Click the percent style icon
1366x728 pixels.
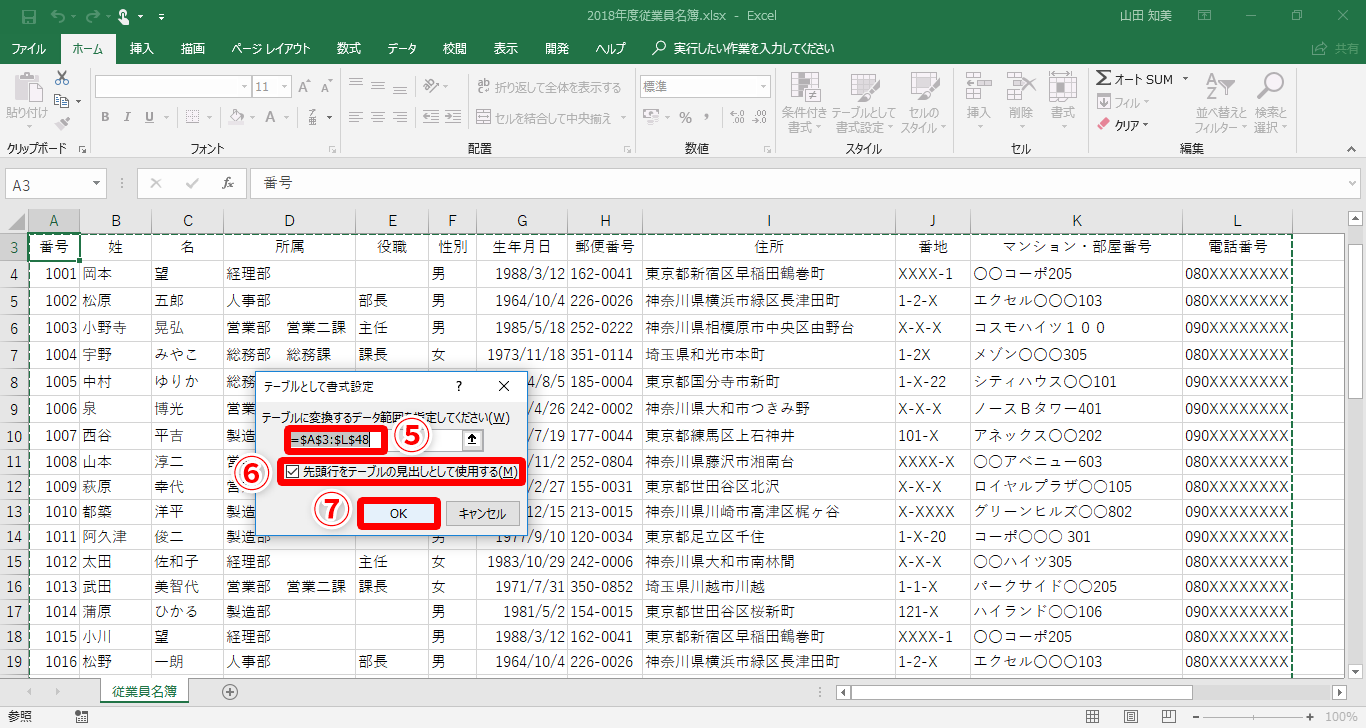[685, 118]
